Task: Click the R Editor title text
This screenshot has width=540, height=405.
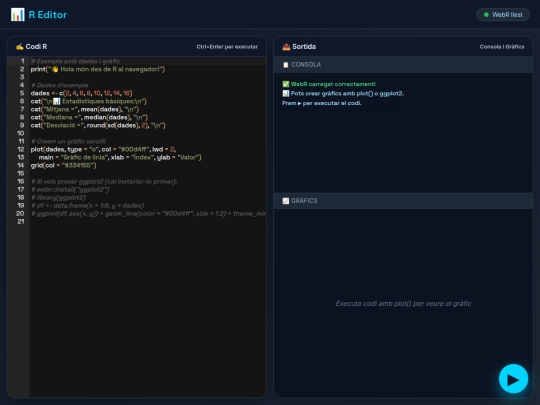Action: click(x=48, y=15)
